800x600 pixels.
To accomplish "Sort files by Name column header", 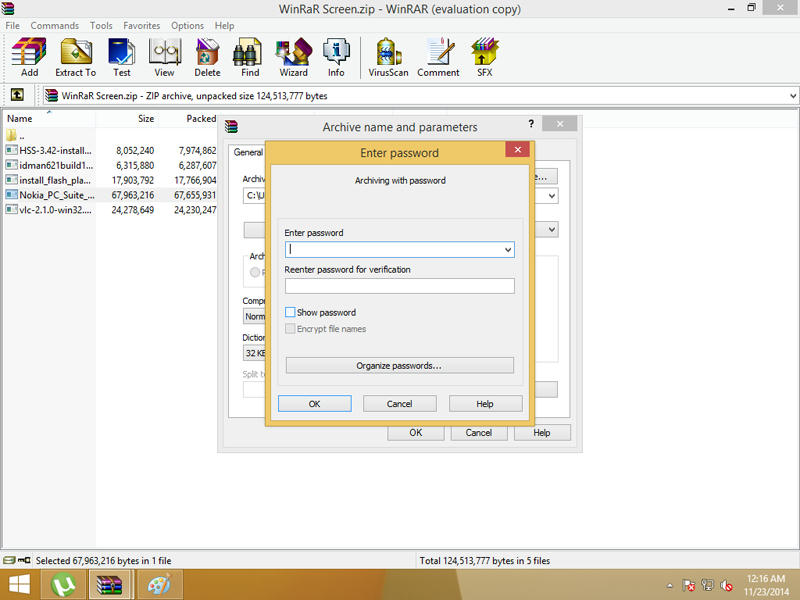I will click(x=49, y=118).
